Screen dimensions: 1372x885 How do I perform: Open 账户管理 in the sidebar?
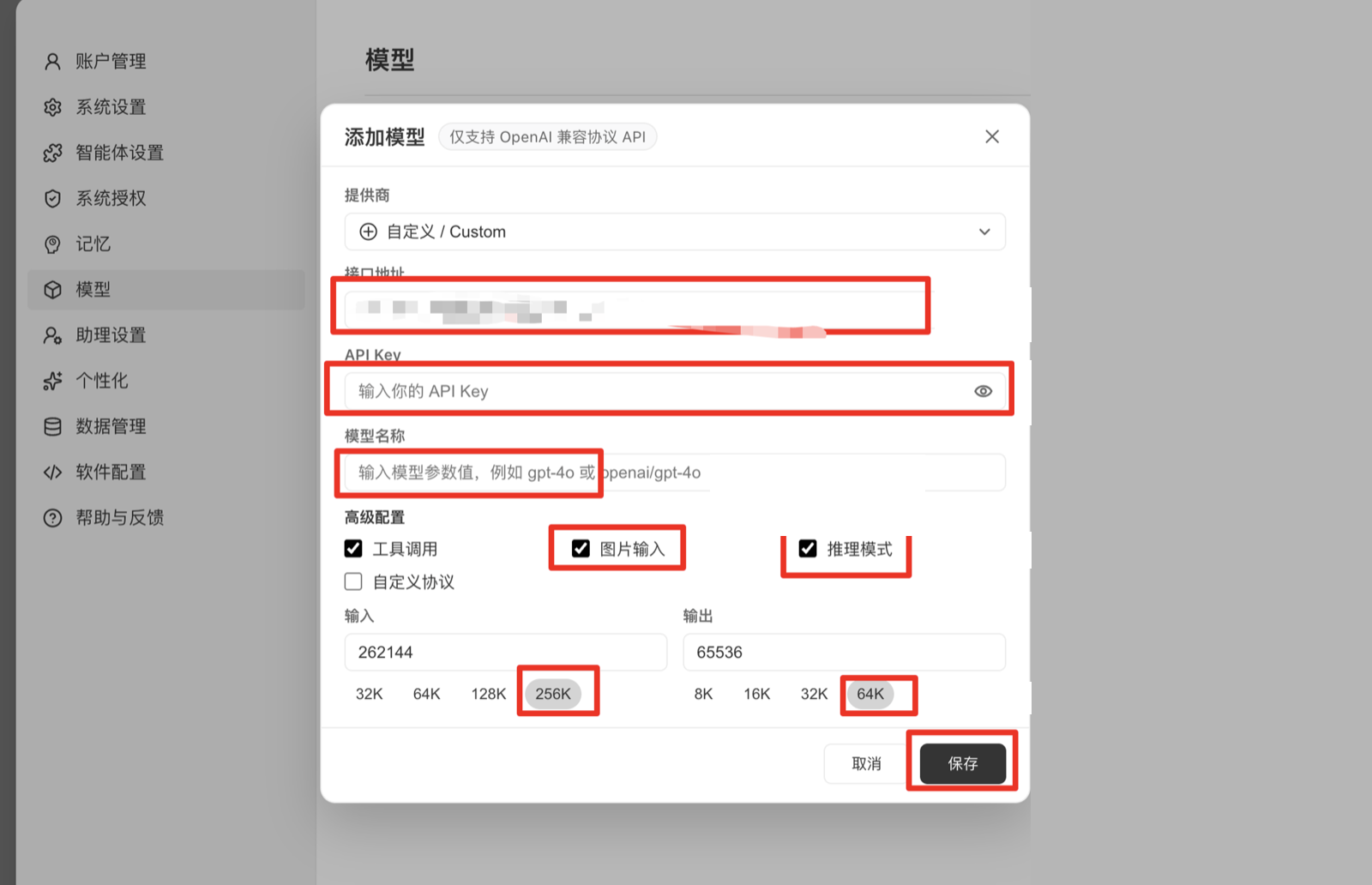pyautogui.click(x=166, y=62)
